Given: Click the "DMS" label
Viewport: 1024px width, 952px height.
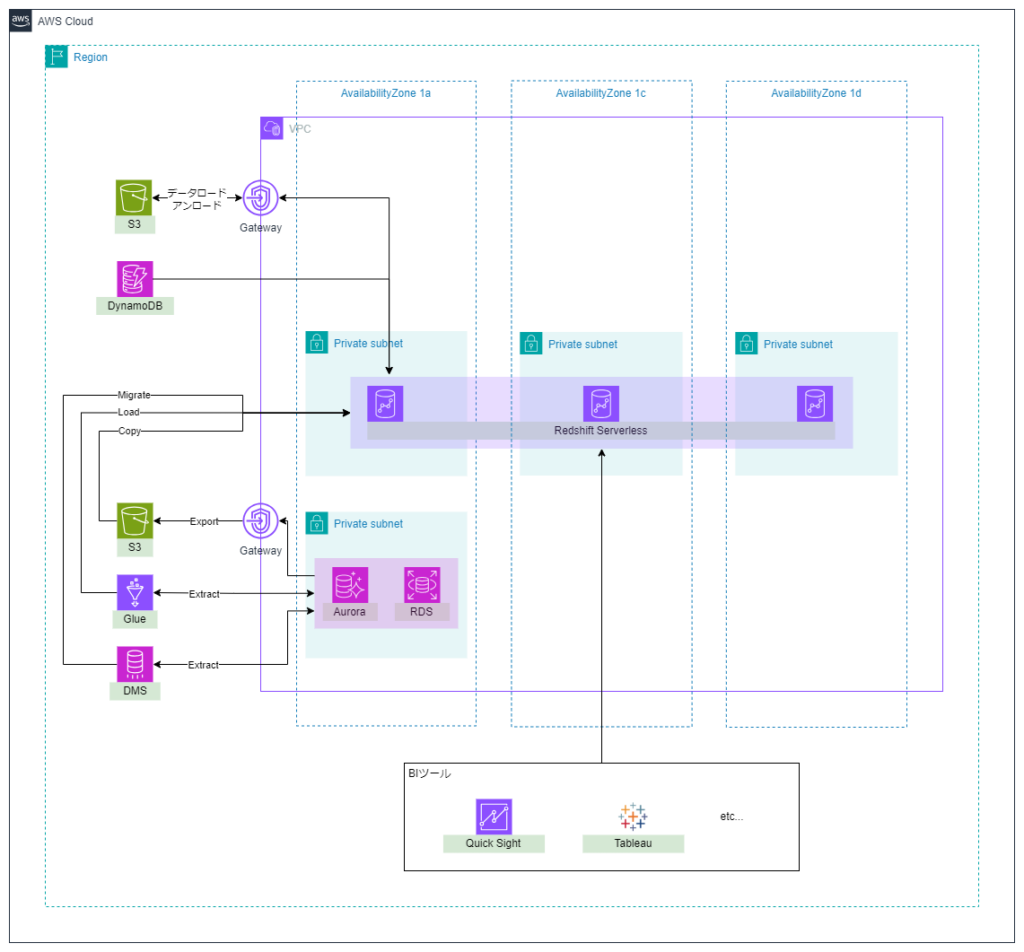Looking at the screenshot, I should (135, 691).
